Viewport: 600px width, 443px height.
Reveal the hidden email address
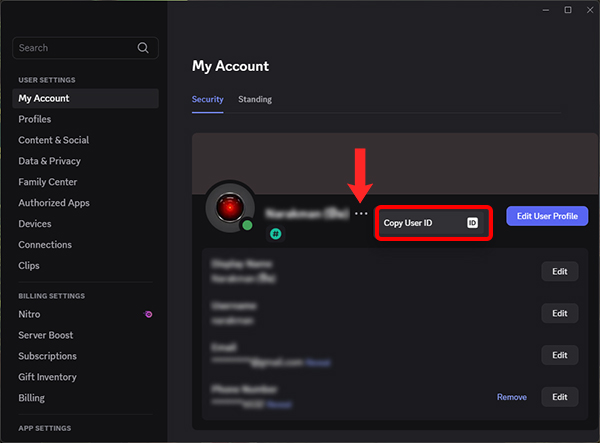click(x=318, y=362)
